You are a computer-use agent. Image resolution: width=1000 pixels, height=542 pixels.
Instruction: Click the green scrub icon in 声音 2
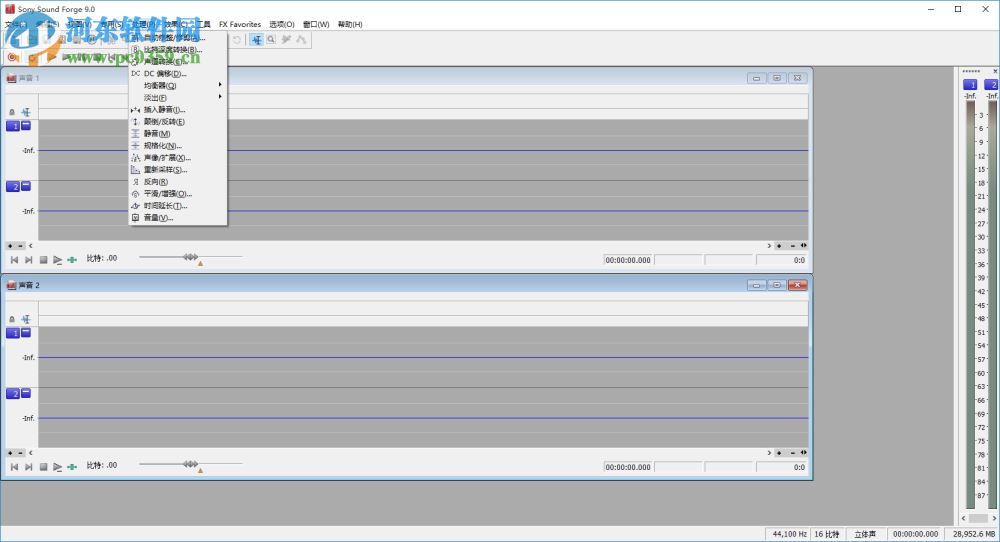click(x=72, y=467)
